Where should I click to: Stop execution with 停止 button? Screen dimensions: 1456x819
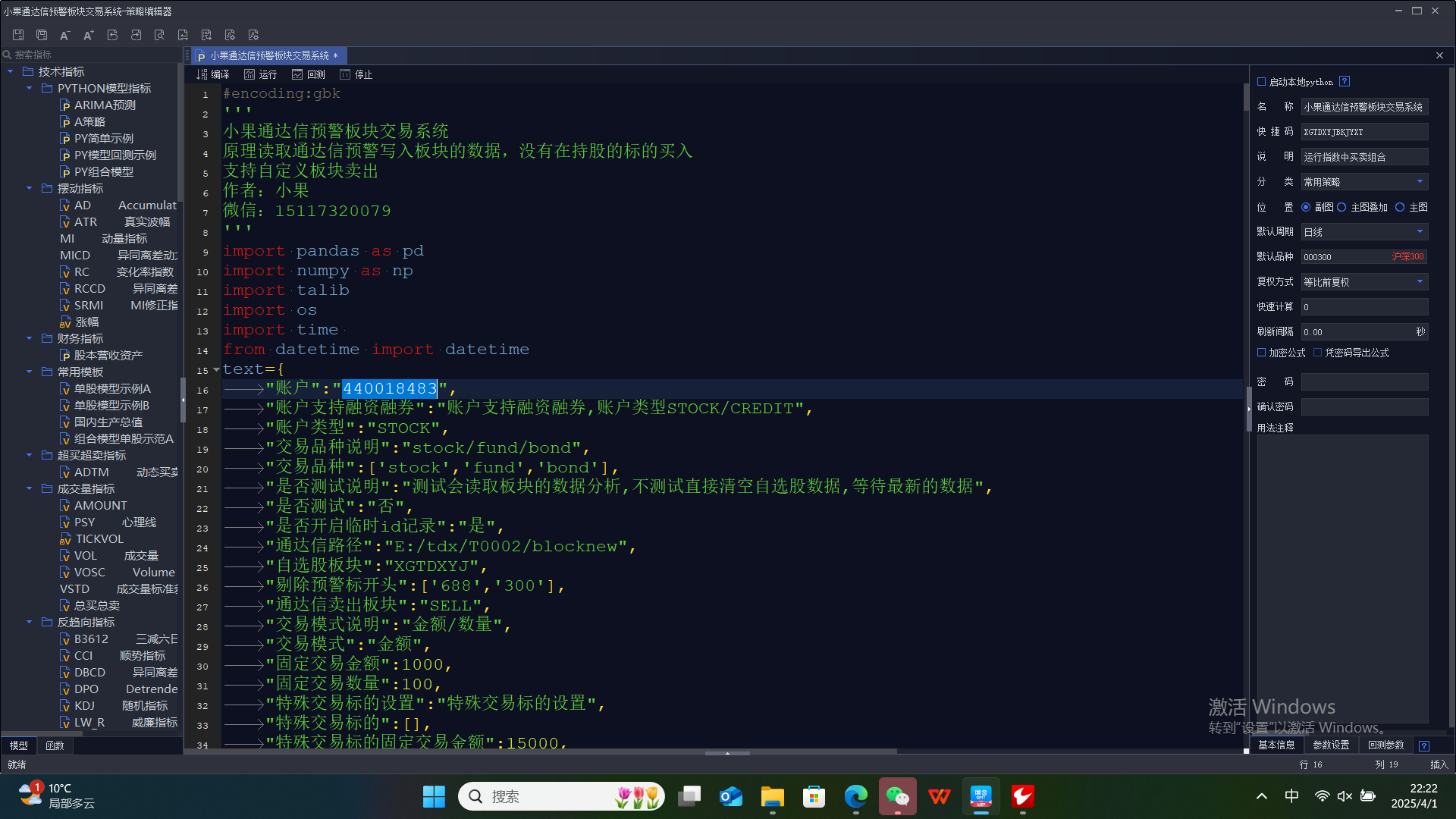(x=356, y=74)
